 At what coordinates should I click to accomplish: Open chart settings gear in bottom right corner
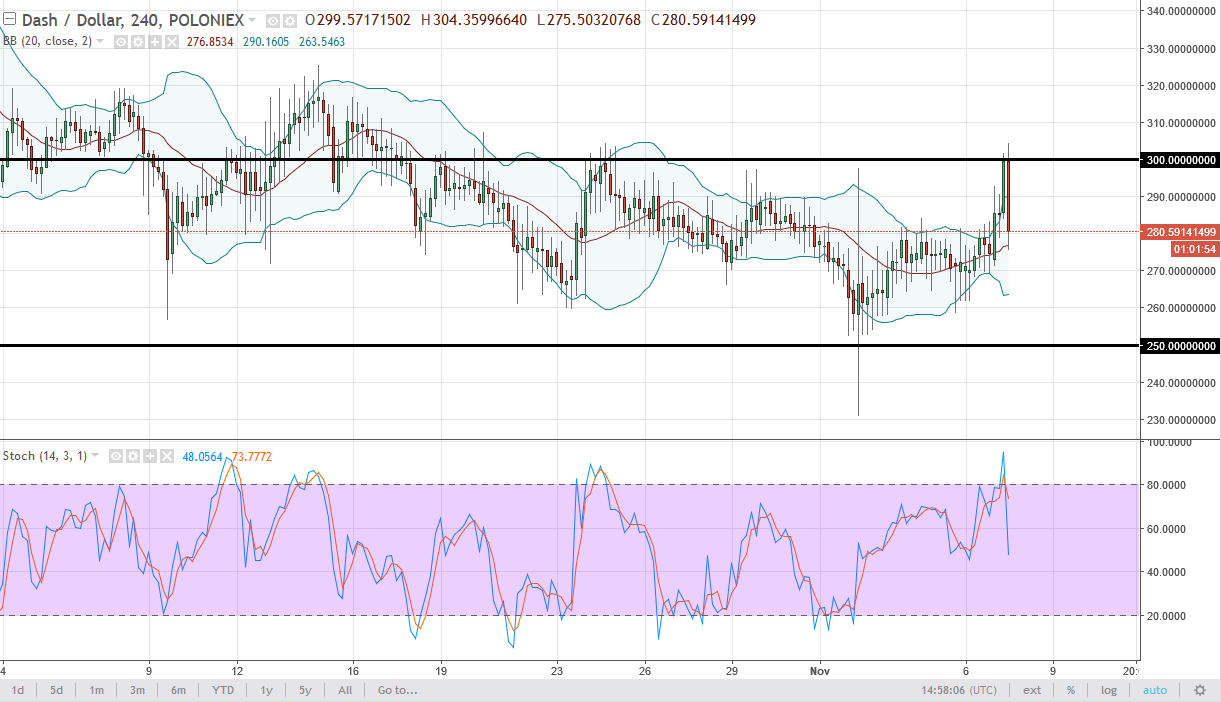tap(1200, 690)
